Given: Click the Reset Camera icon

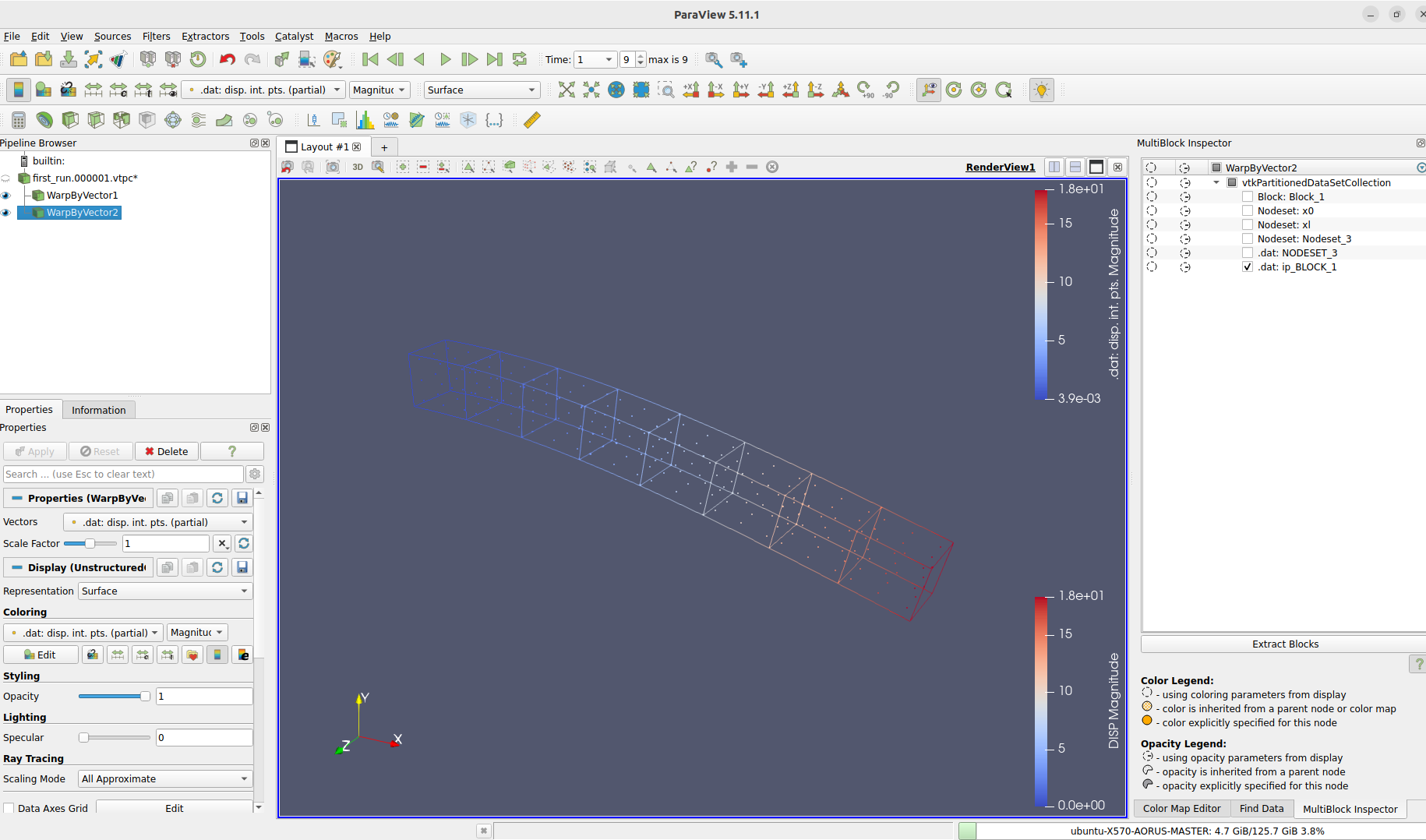Looking at the screenshot, I should click(567, 90).
